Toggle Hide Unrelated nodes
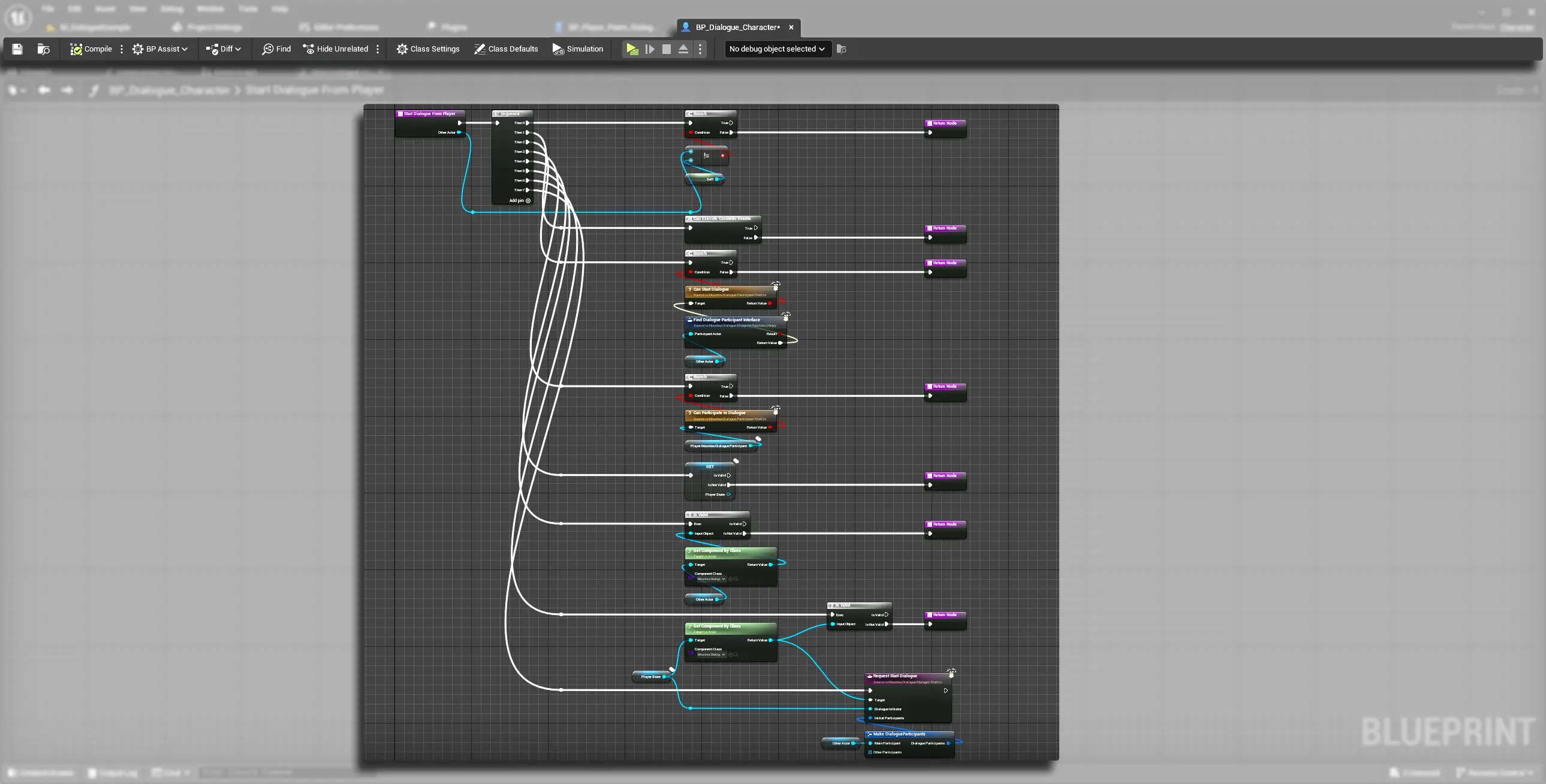The height and width of the screenshot is (784, 1546). (x=336, y=49)
